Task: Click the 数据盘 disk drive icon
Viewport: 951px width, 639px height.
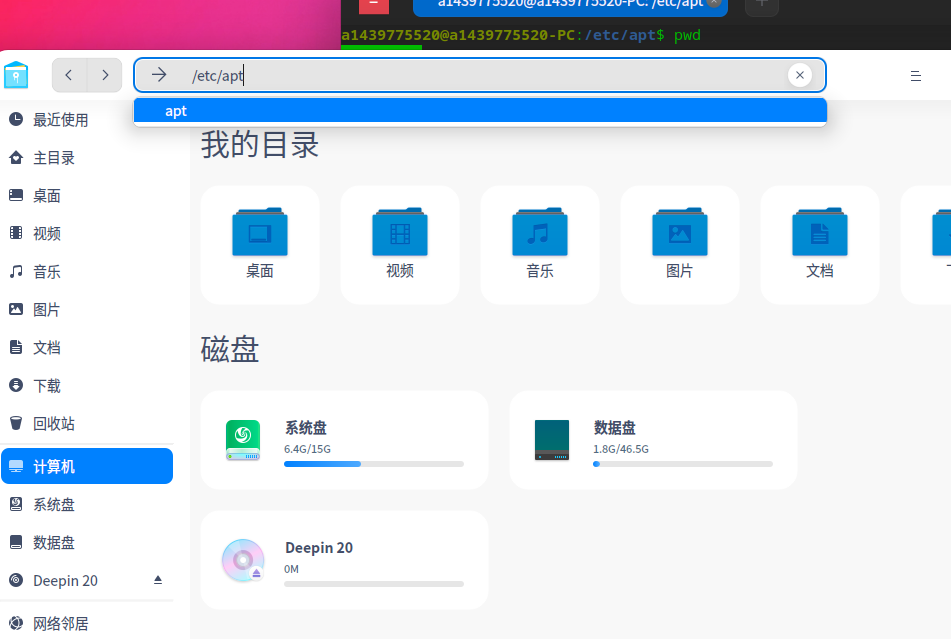Action: click(x=552, y=440)
